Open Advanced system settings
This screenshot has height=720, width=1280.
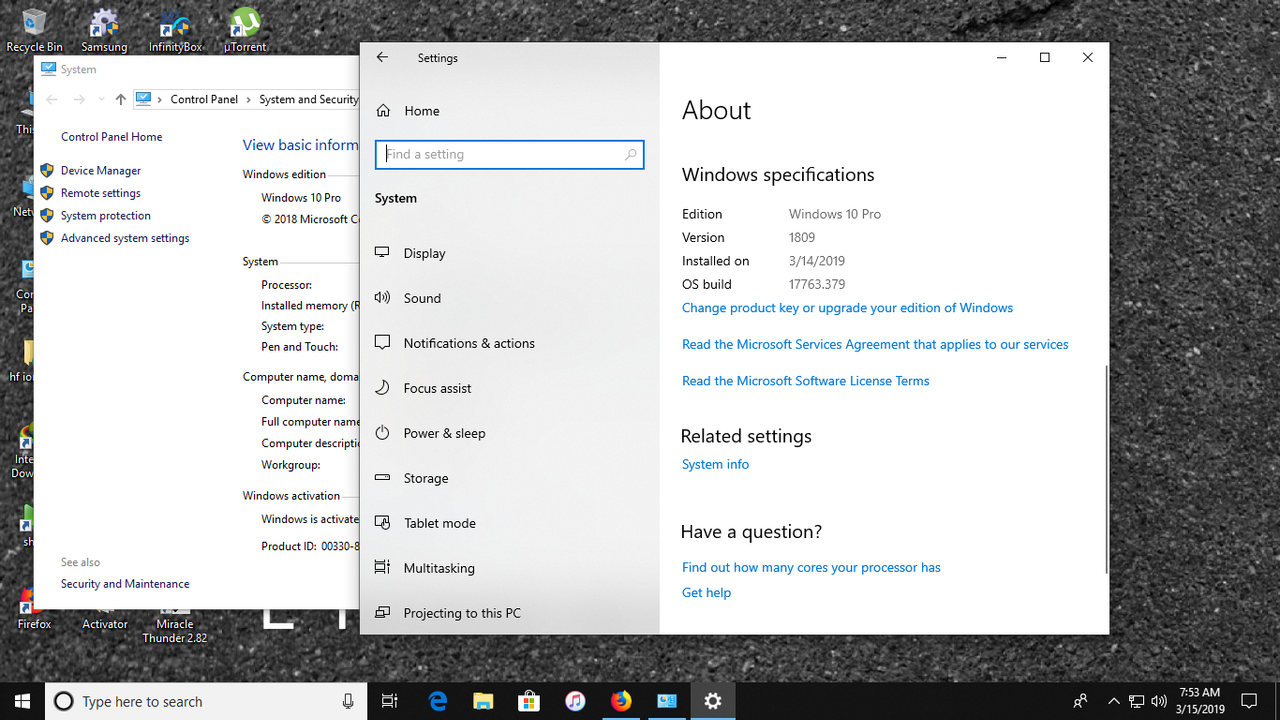(124, 238)
